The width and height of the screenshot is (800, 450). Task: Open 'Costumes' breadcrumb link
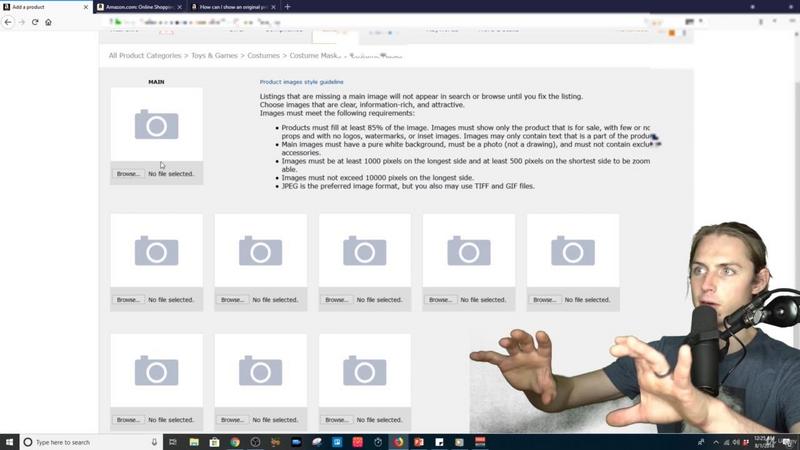[x=263, y=56]
